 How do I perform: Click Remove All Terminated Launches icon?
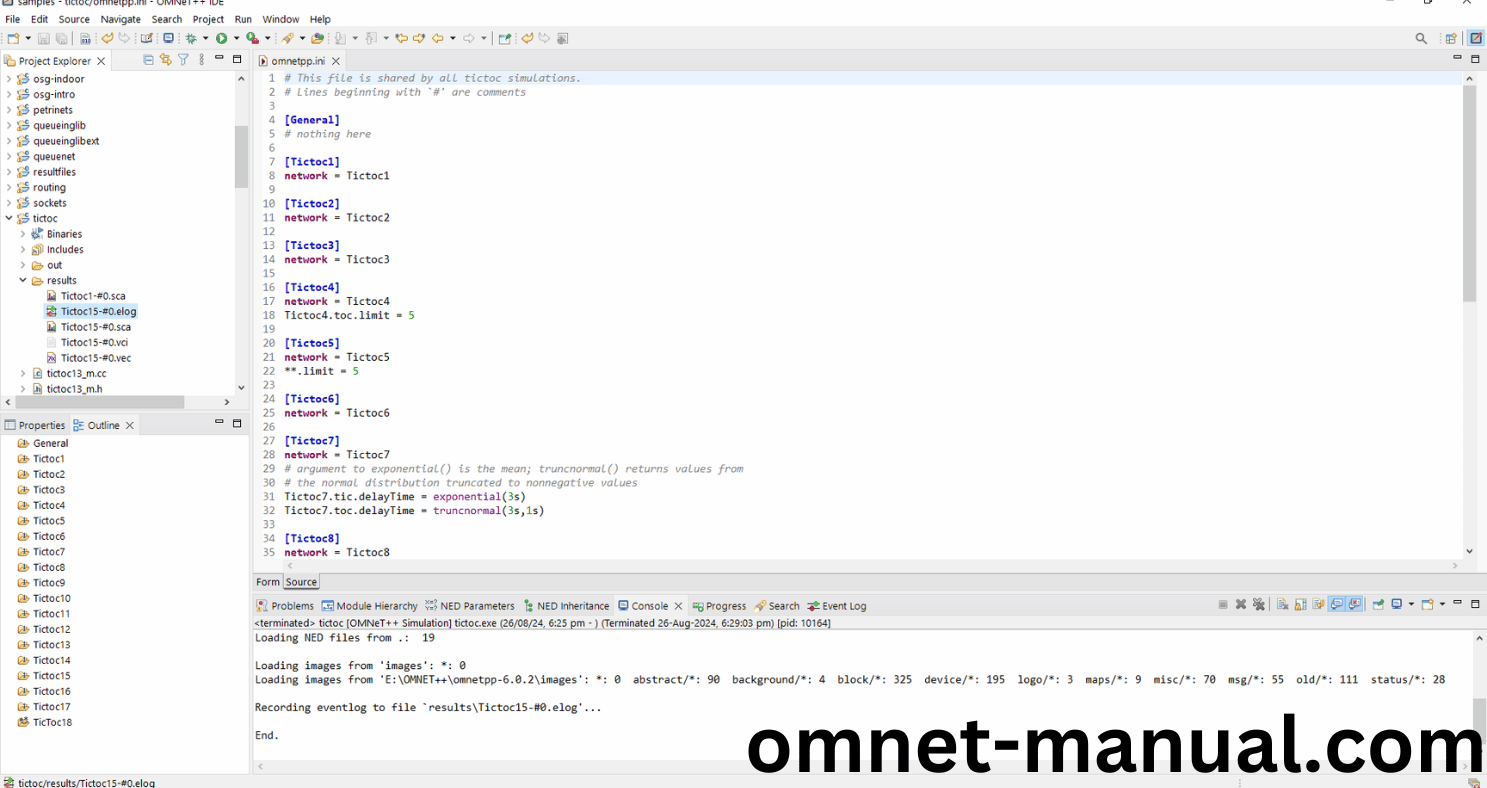pos(1258,605)
